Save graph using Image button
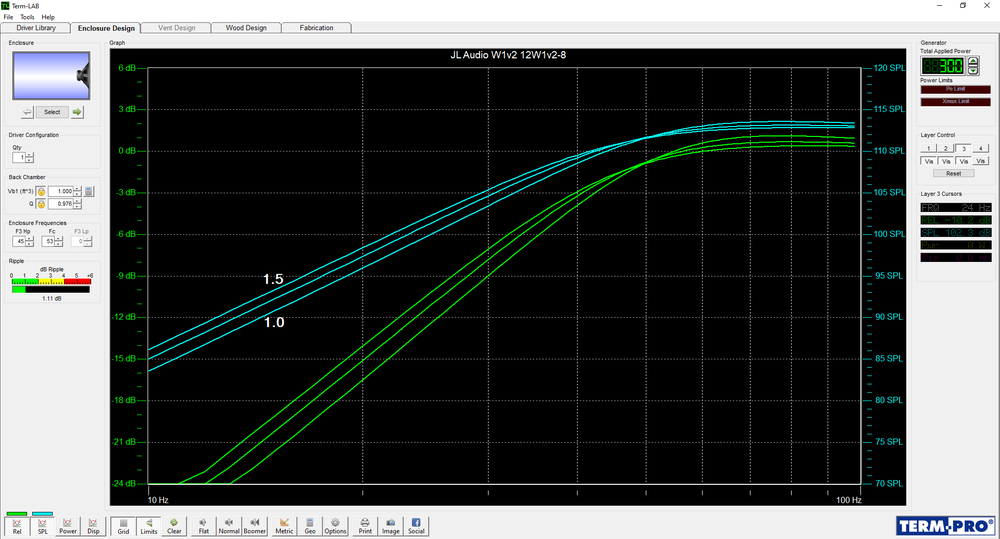Screen dimensions: 1000x539 click(x=390, y=526)
